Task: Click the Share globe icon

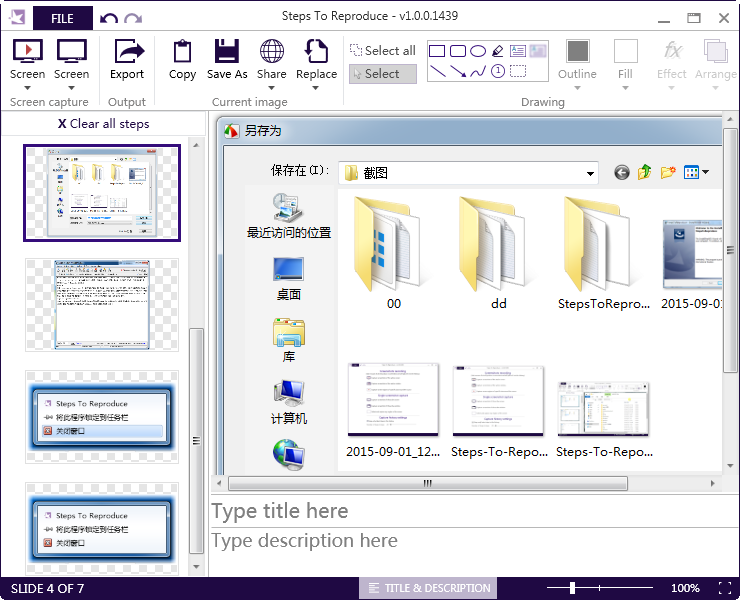Action: click(272, 51)
